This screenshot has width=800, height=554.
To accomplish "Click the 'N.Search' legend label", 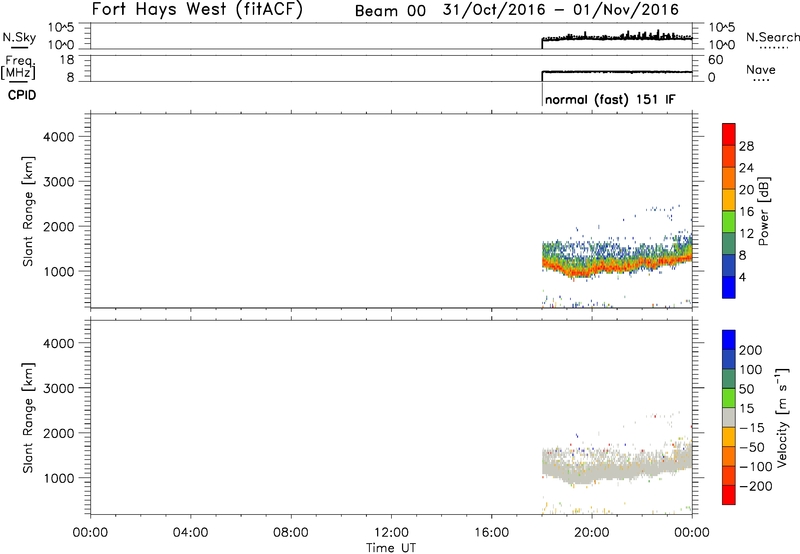I will pyautogui.click(x=772, y=37).
